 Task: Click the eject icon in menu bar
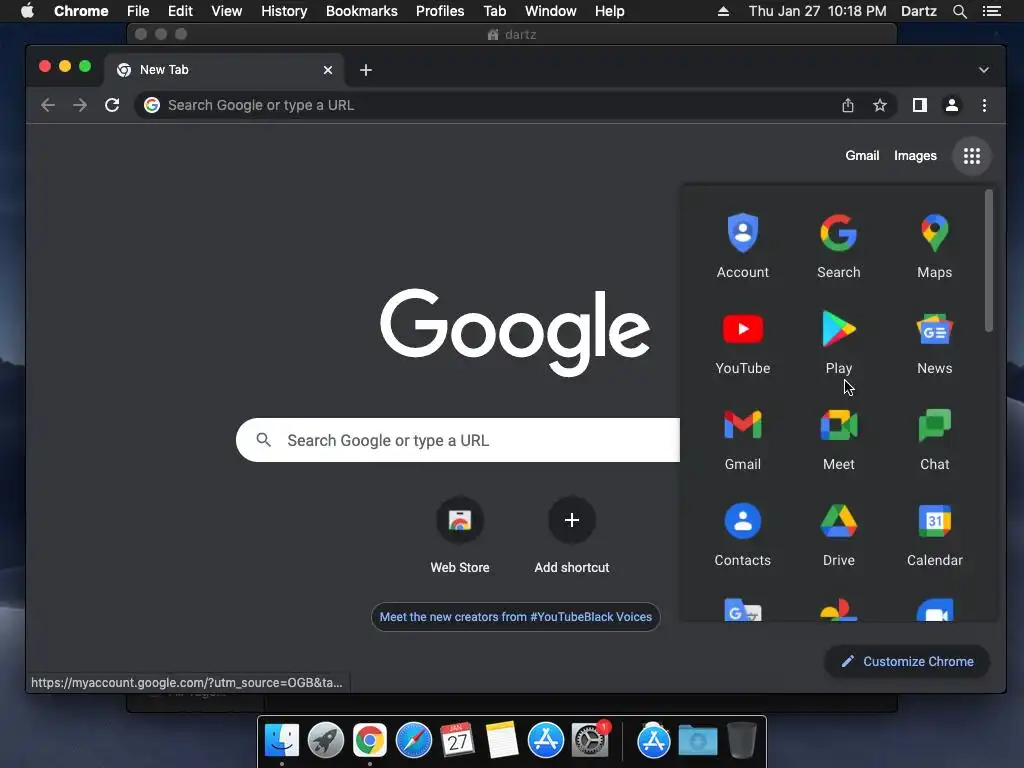tap(723, 11)
